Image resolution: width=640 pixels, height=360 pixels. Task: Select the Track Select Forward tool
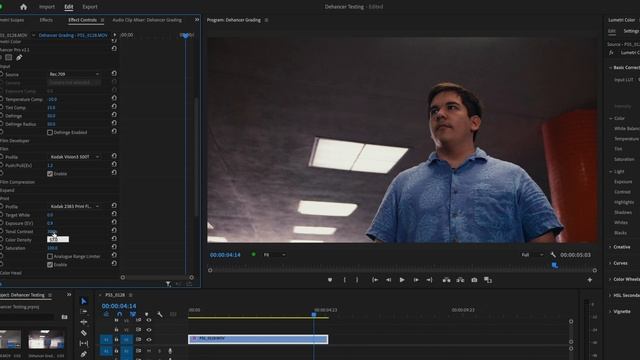point(84,311)
